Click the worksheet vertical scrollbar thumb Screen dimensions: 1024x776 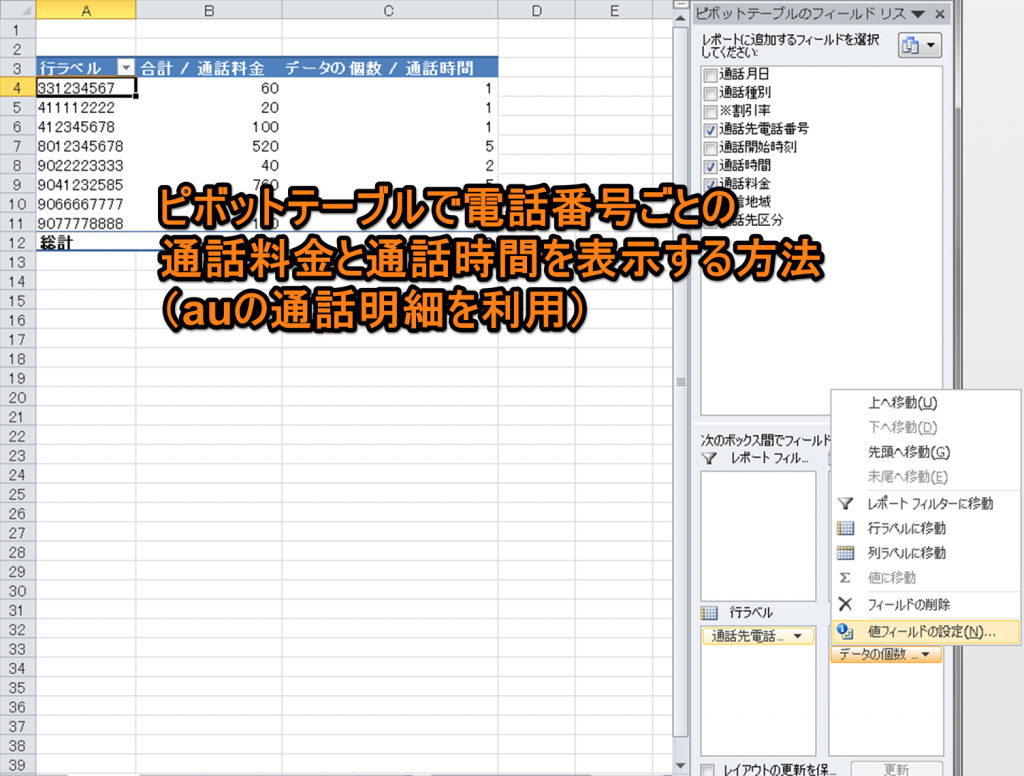tap(680, 381)
